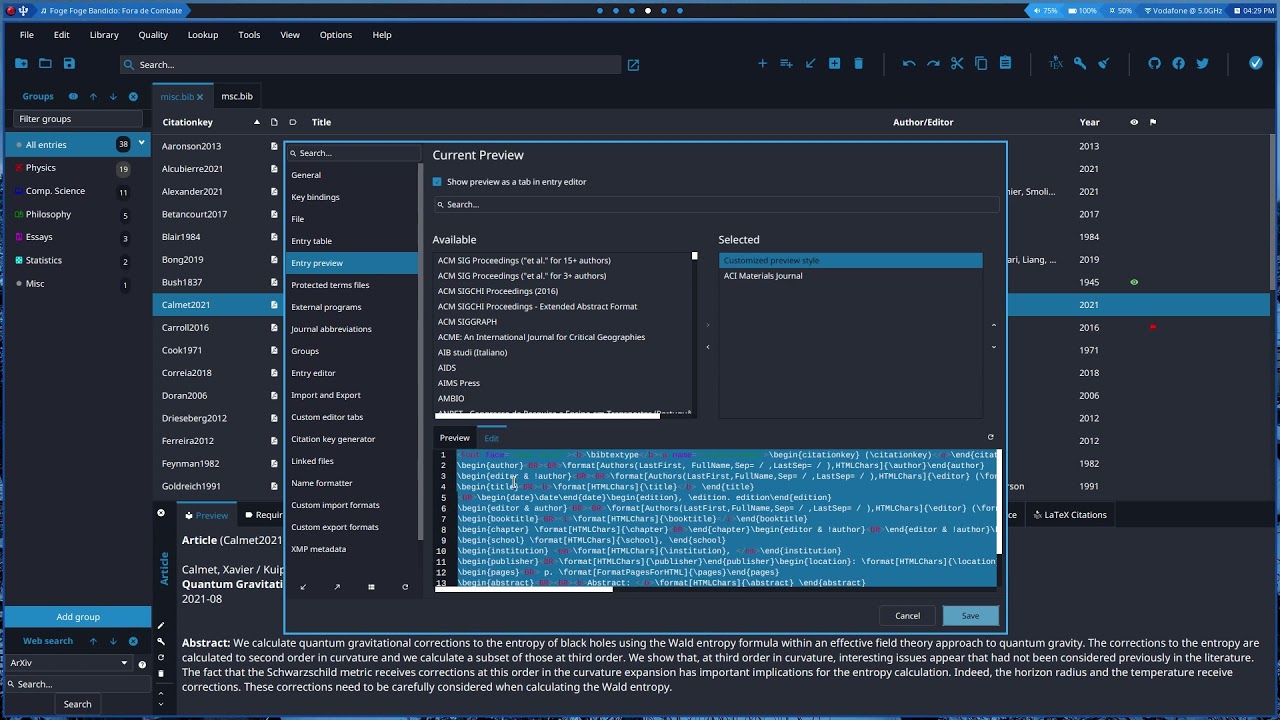This screenshot has width=1280, height=720.
Task: Open the Twitter link icon
Action: tap(1202, 64)
